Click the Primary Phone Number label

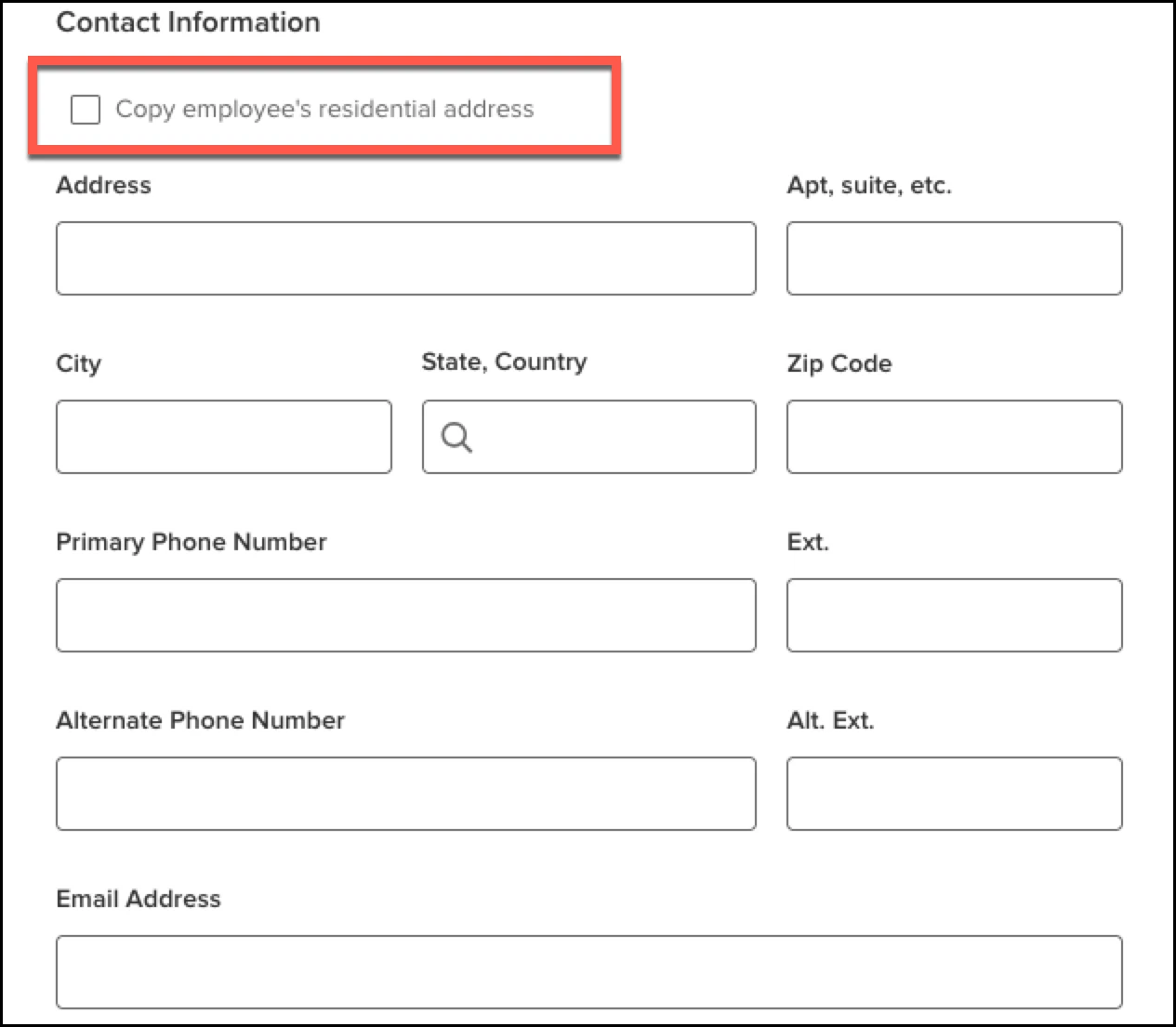[x=192, y=542]
